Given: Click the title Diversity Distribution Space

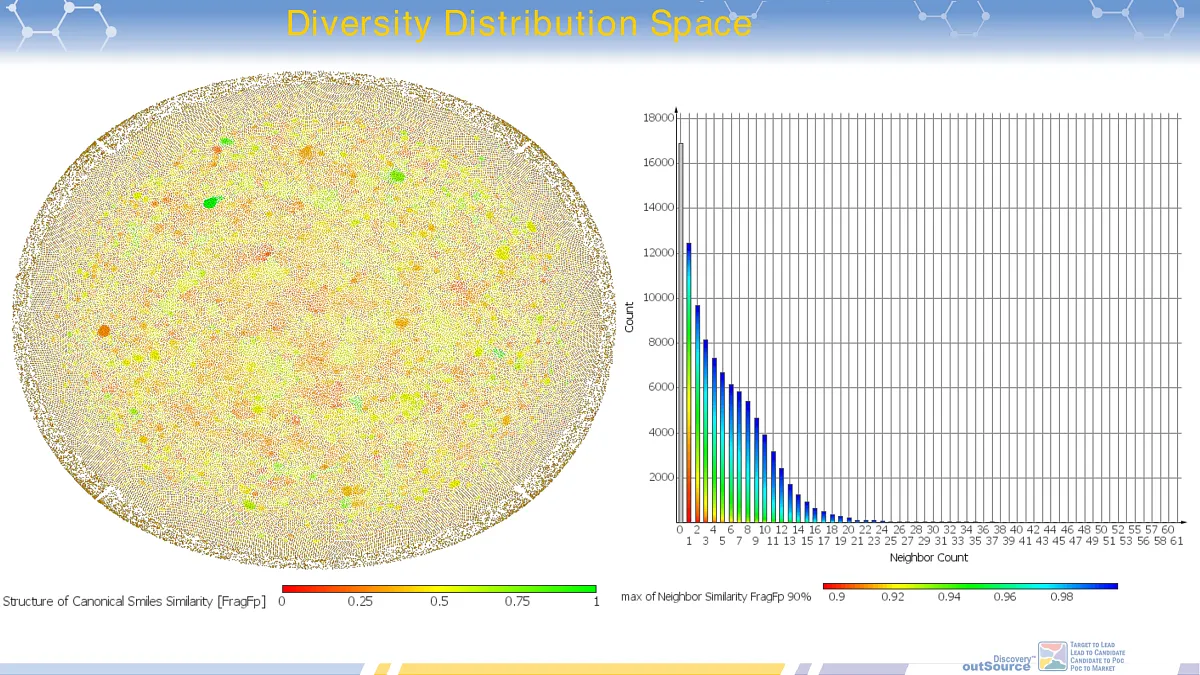Looking at the screenshot, I should pos(520,23).
